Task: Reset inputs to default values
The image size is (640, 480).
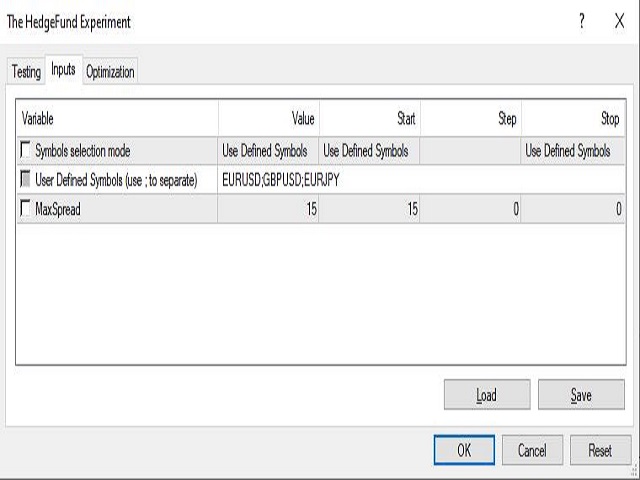Action: pos(600,450)
